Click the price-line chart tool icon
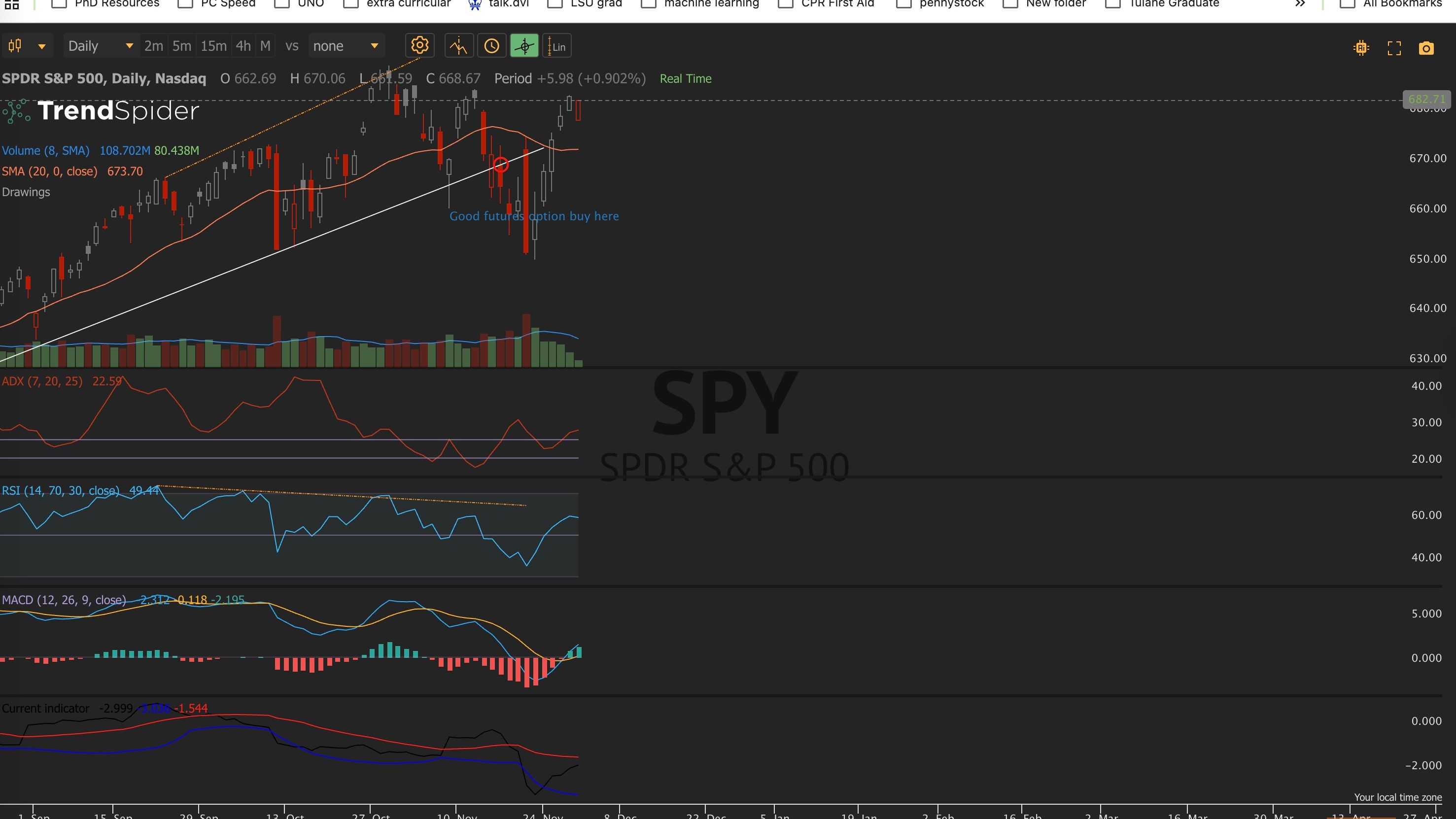 [458, 46]
